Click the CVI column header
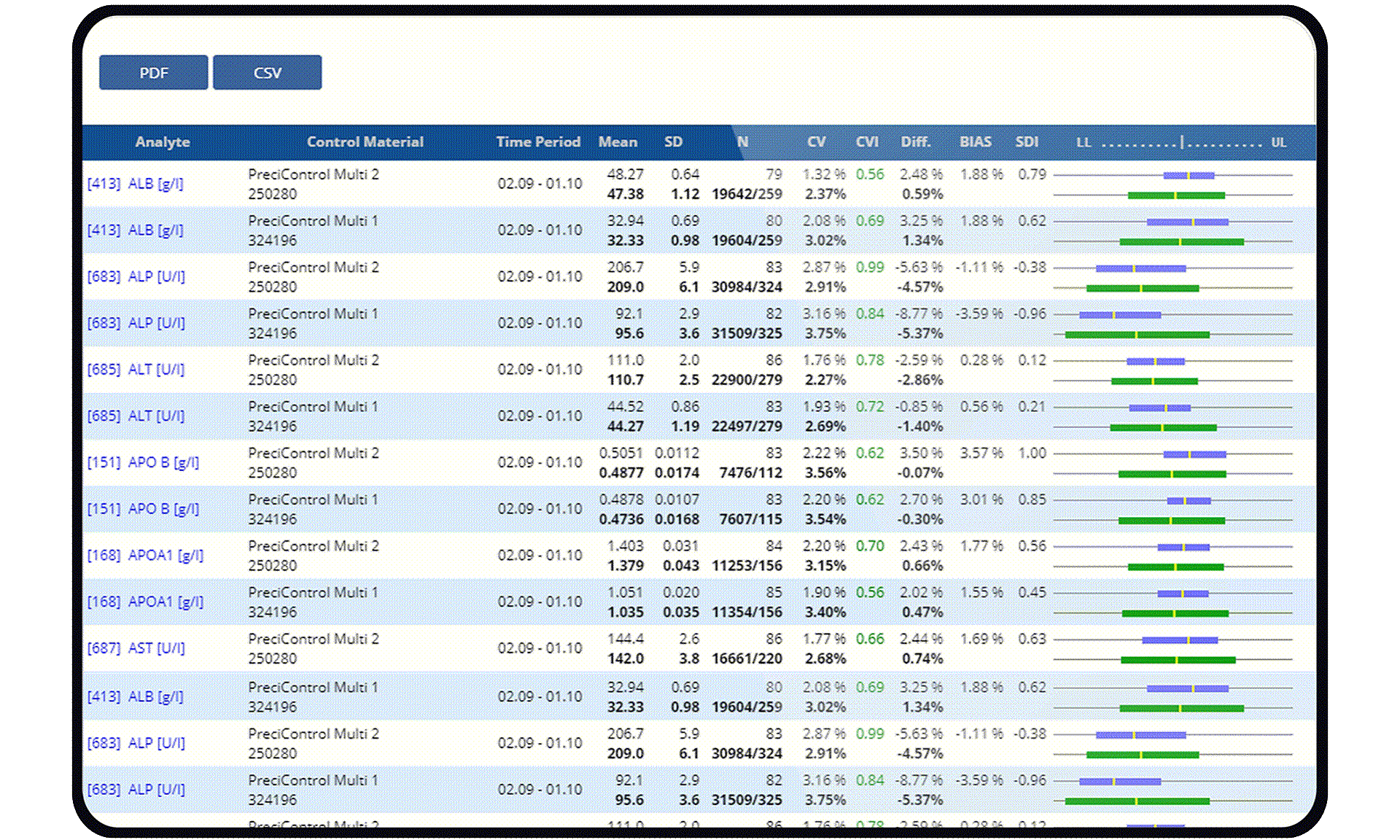This screenshot has width=1400, height=840. (867, 142)
